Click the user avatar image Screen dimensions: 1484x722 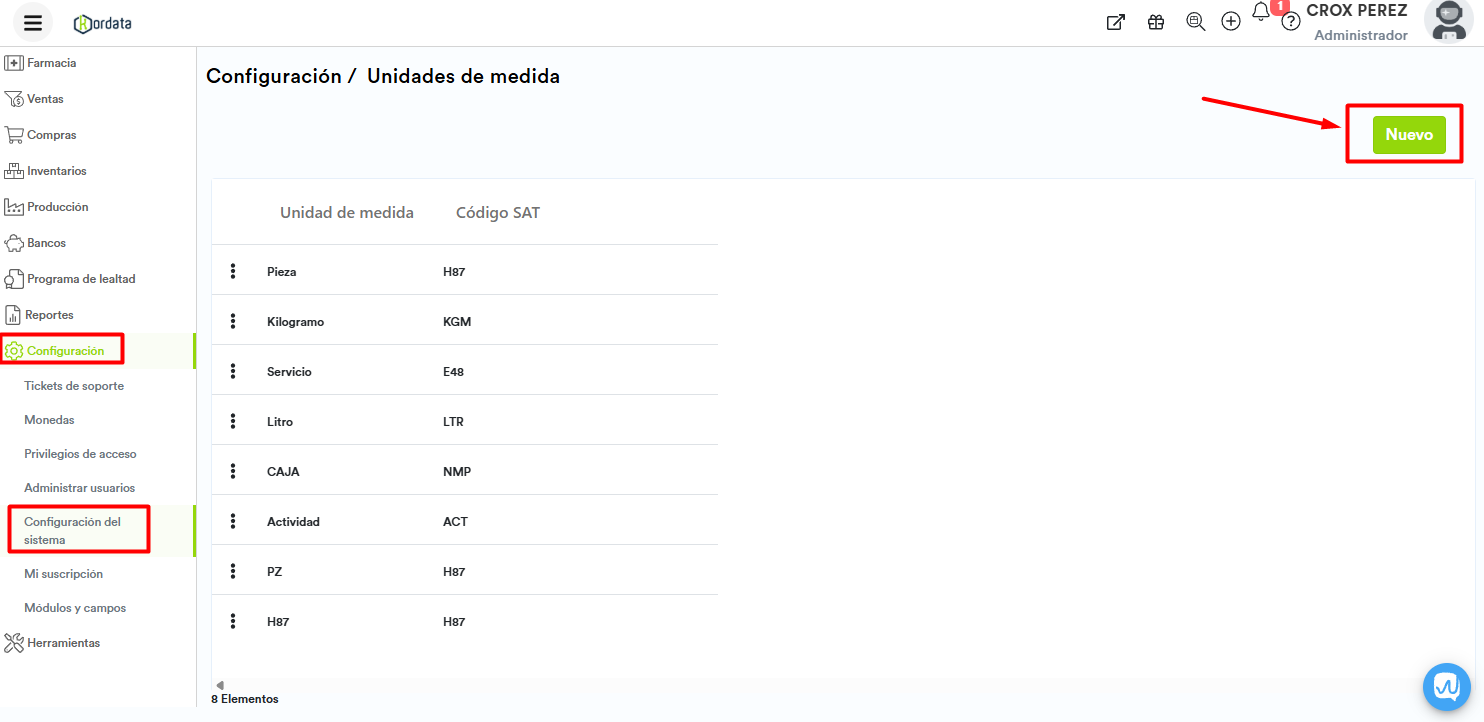[x=1448, y=21]
